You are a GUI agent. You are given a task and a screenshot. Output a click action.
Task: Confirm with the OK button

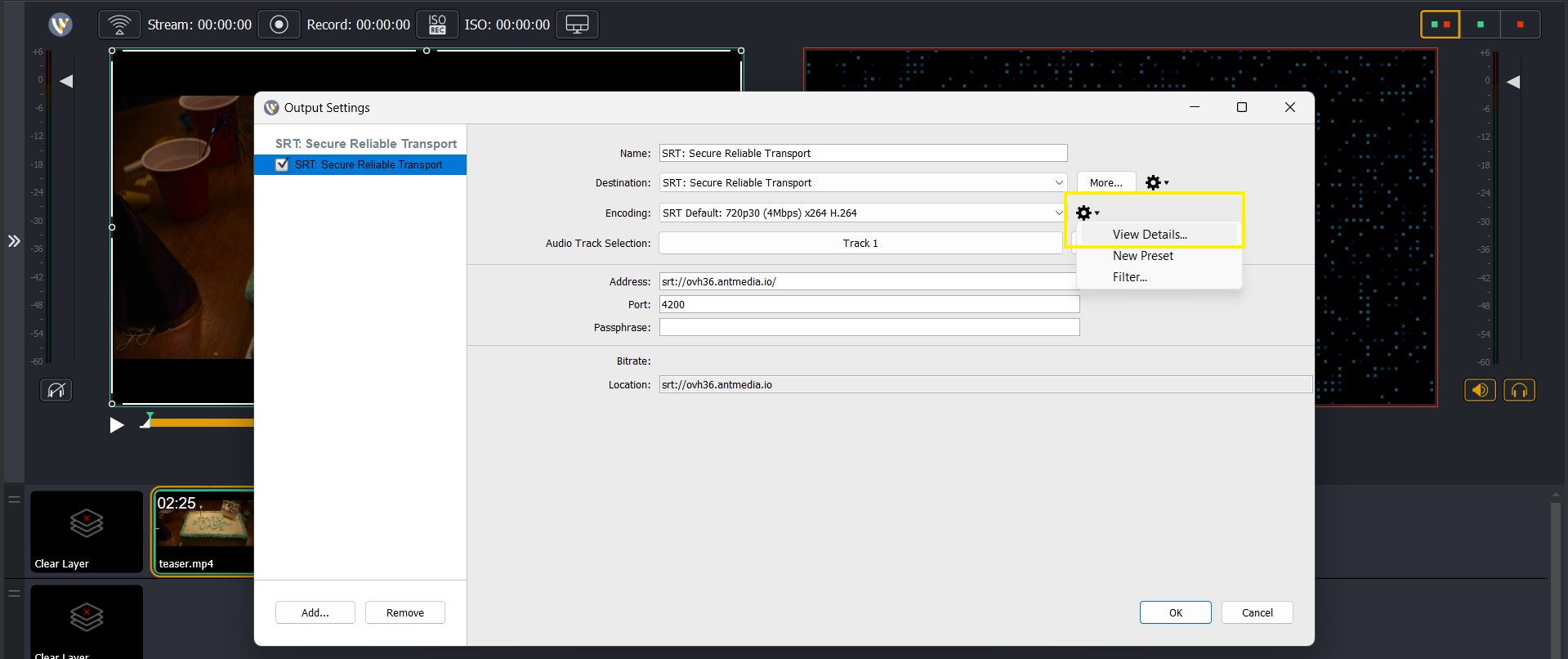click(x=1176, y=612)
